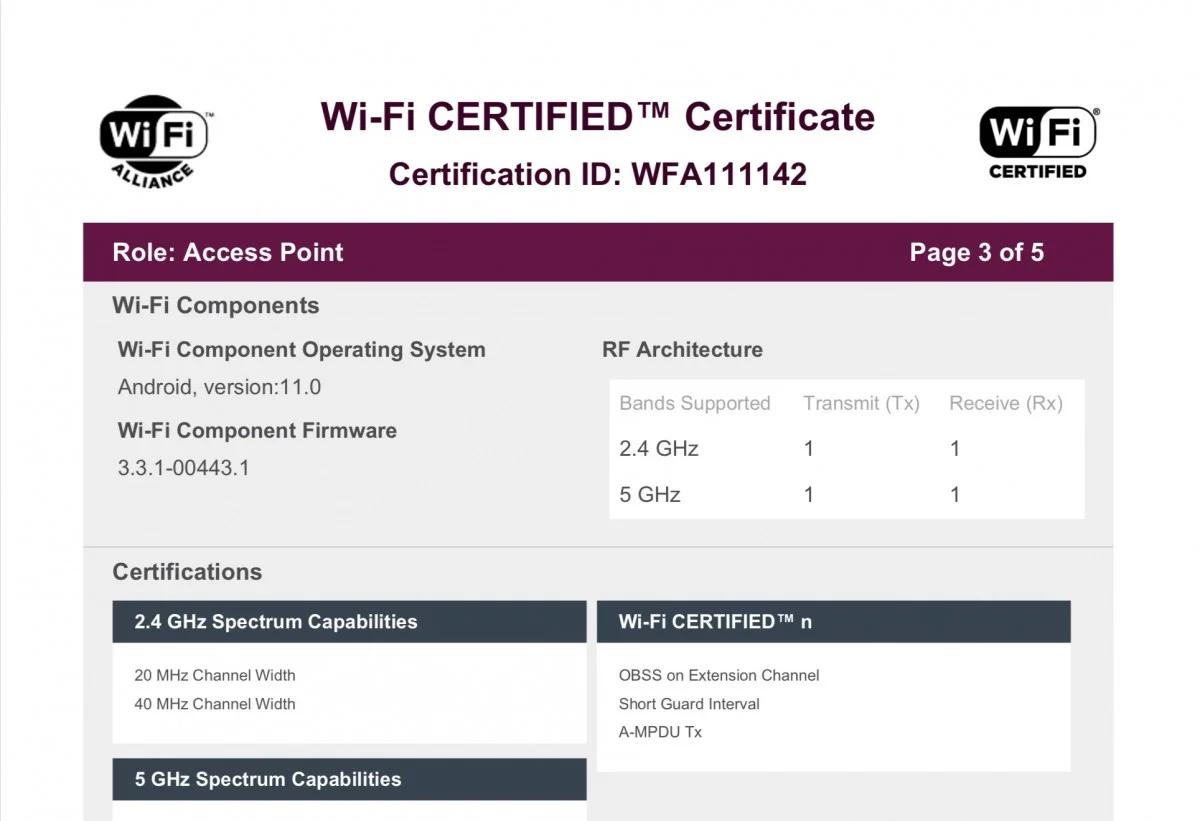Click the Role: Access Point header
The image size is (1200, 821).
click(x=228, y=252)
